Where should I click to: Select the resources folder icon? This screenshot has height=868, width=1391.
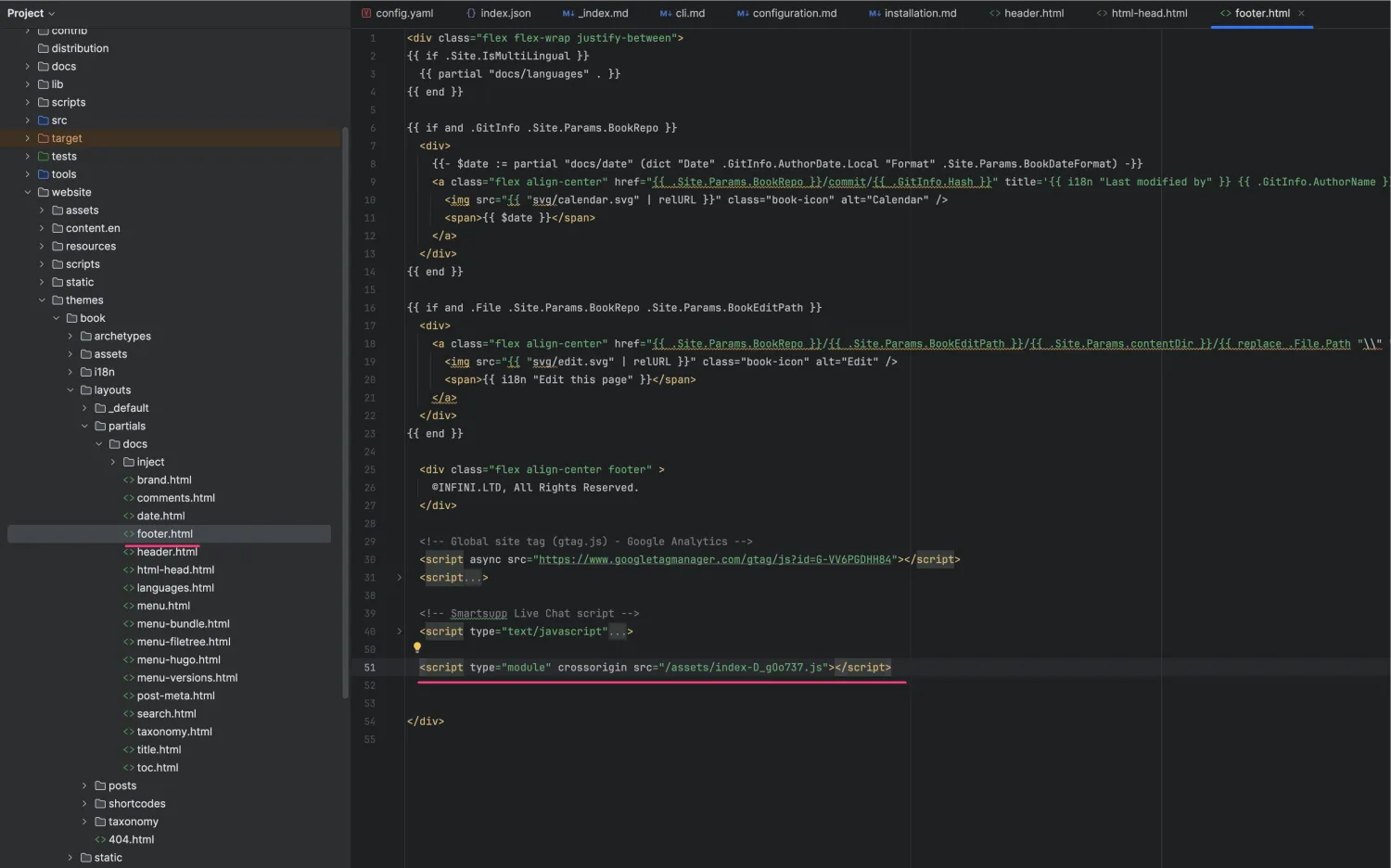pyautogui.click(x=57, y=247)
